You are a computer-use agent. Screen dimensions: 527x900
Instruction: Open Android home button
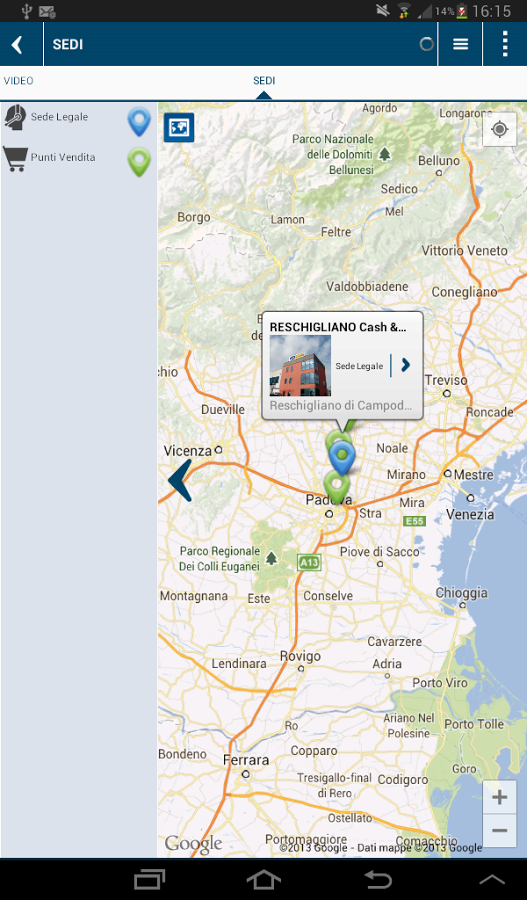[x=264, y=879]
